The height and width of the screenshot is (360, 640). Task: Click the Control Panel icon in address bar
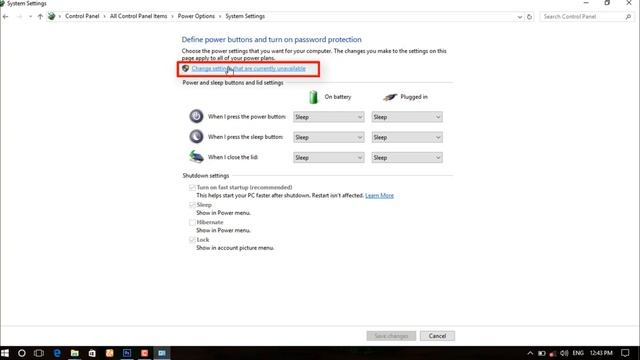point(51,16)
